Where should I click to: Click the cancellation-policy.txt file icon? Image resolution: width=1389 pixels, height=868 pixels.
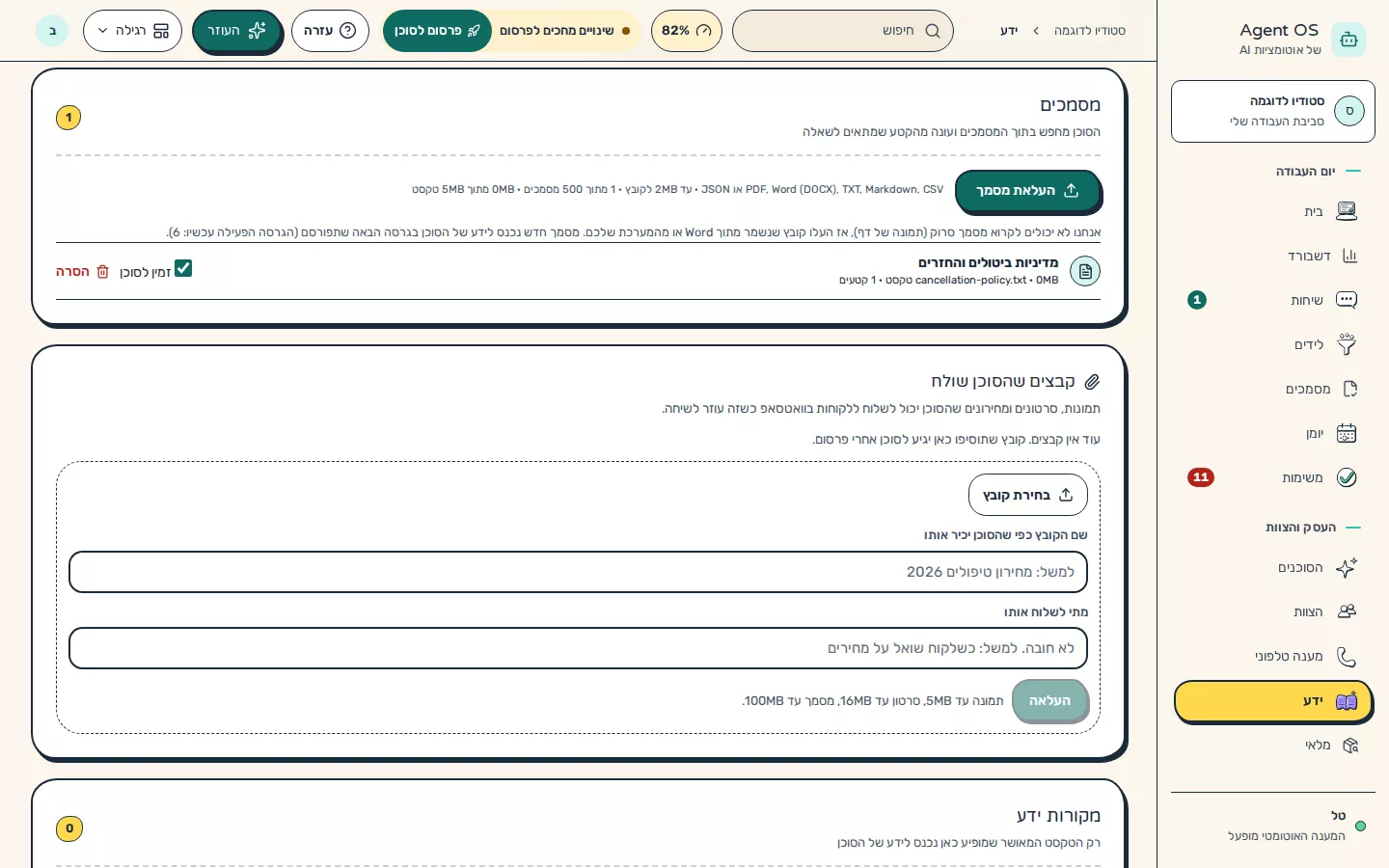[x=1085, y=271]
